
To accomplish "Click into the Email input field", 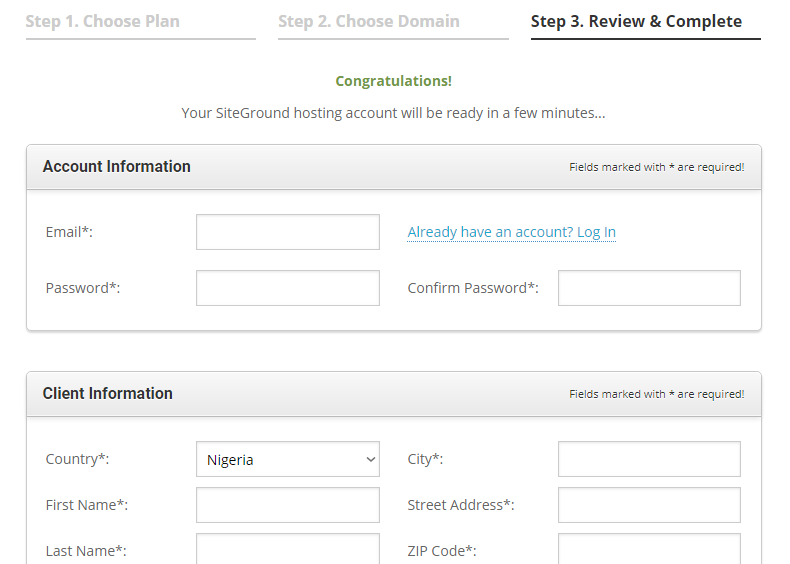I will [288, 232].
